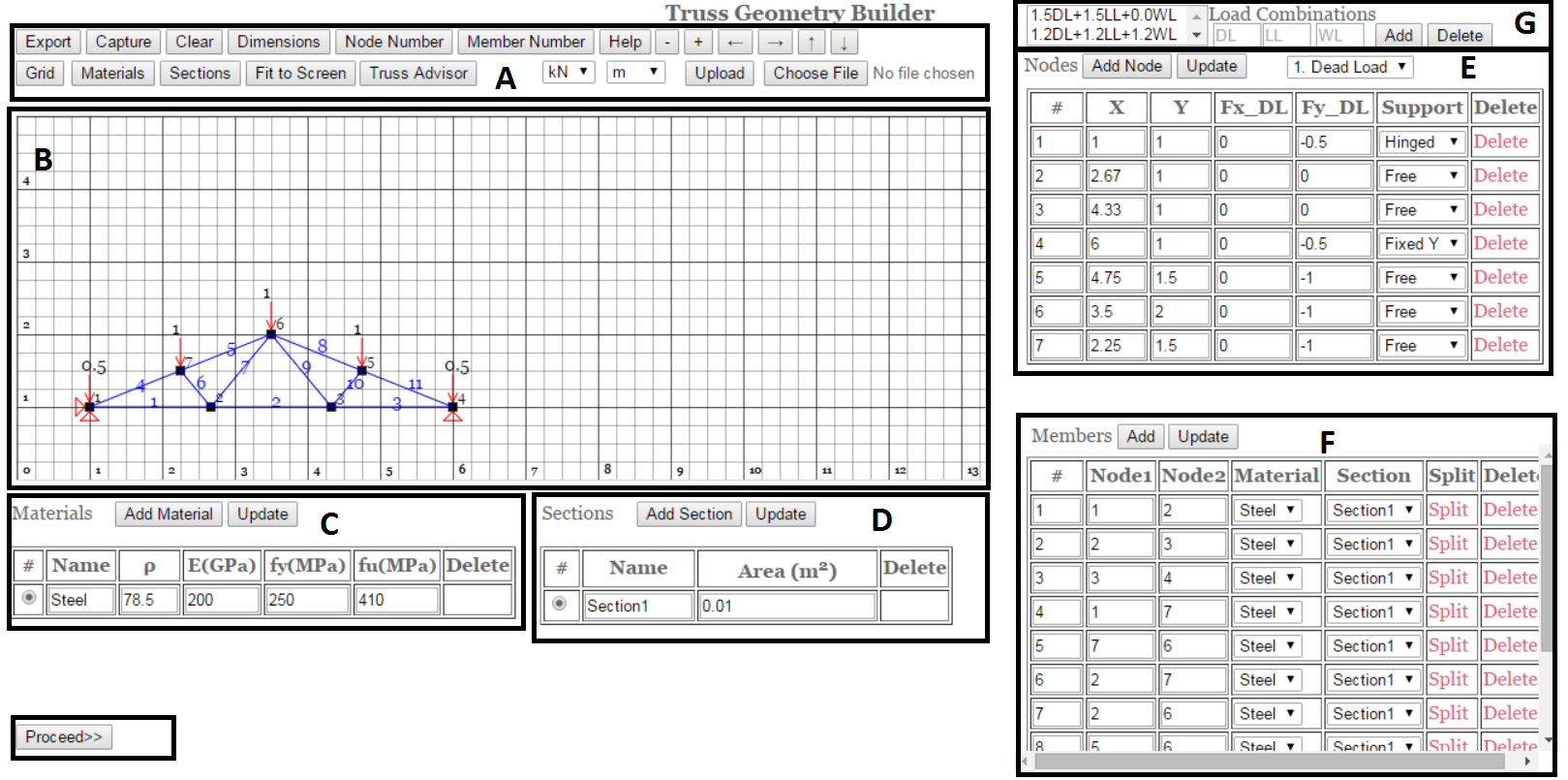Open the Sections toolbar button
The image size is (1568, 780).
[x=200, y=73]
